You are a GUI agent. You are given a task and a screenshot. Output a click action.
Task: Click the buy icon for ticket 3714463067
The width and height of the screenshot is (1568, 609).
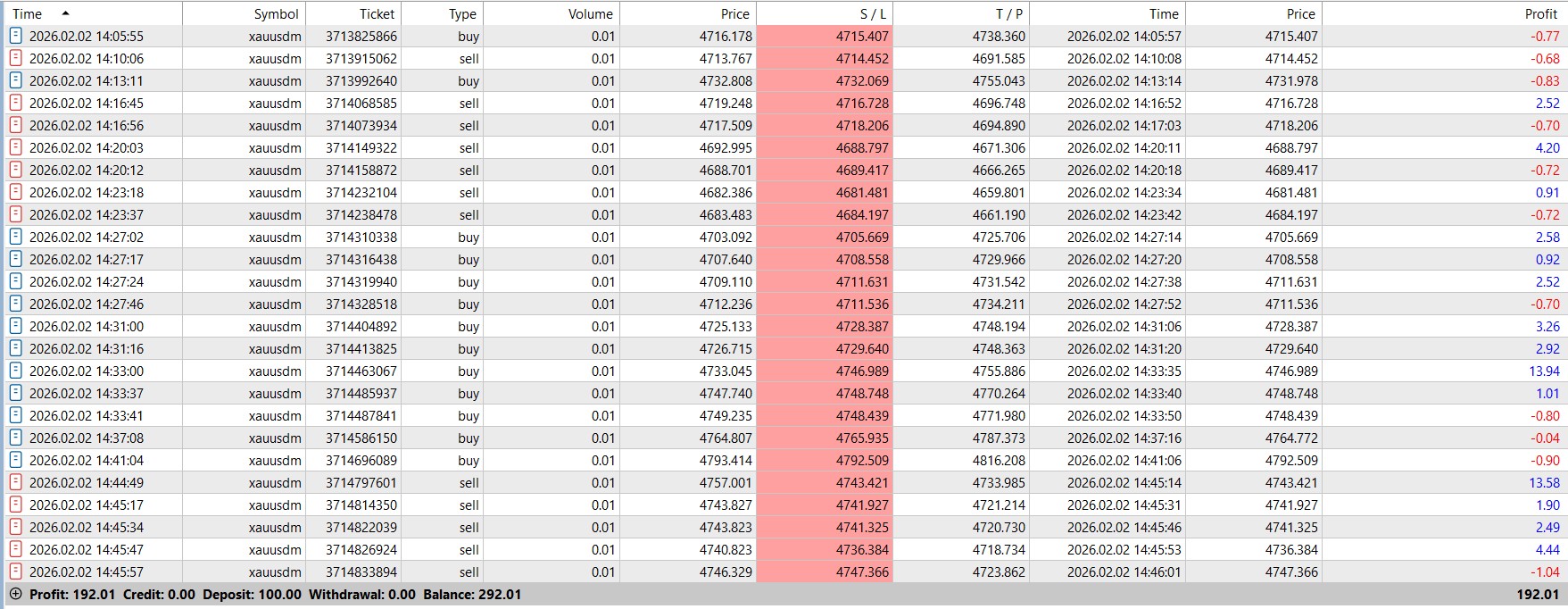15,371
